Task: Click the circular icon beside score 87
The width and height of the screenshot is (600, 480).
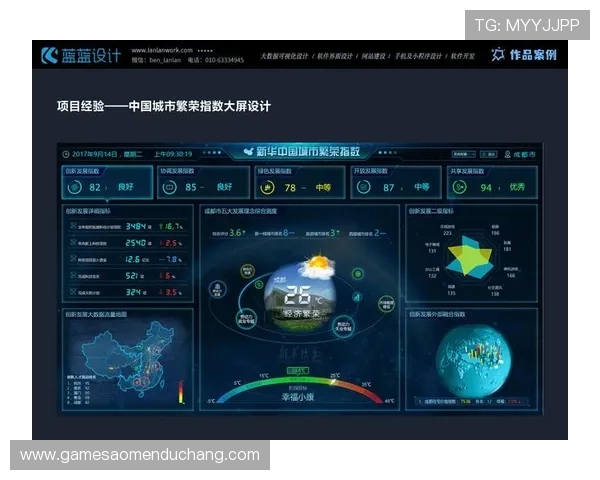Action: click(x=364, y=187)
